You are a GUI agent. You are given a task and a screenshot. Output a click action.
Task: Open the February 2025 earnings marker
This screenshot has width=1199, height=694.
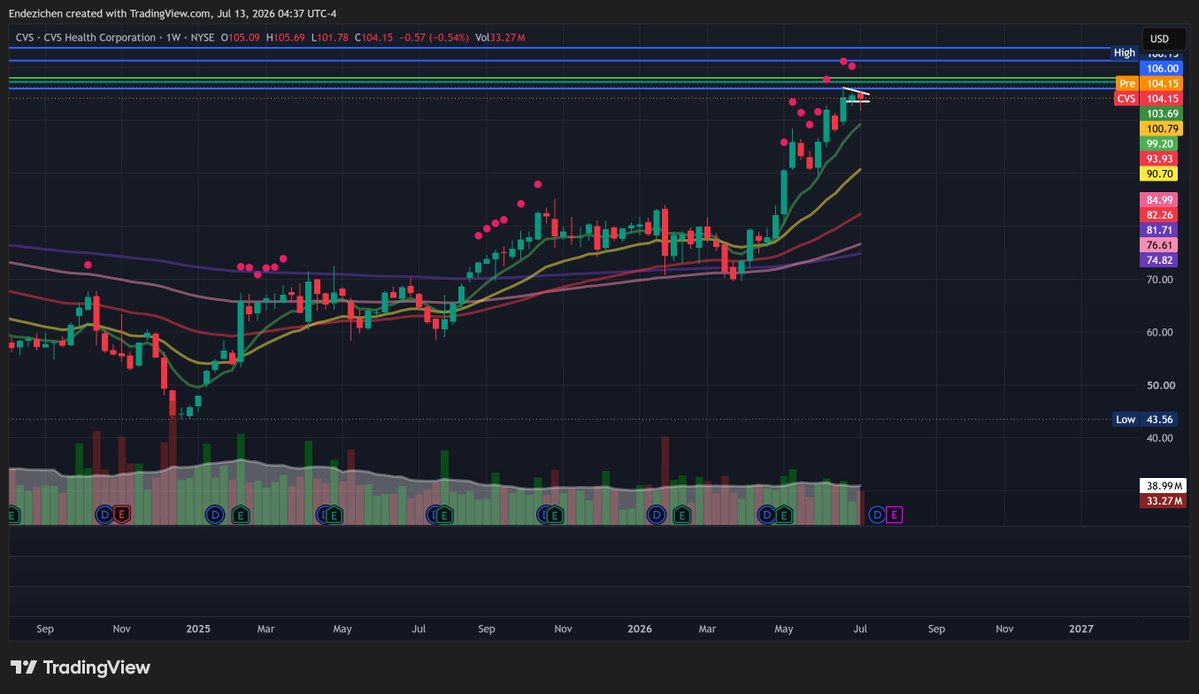click(x=241, y=514)
